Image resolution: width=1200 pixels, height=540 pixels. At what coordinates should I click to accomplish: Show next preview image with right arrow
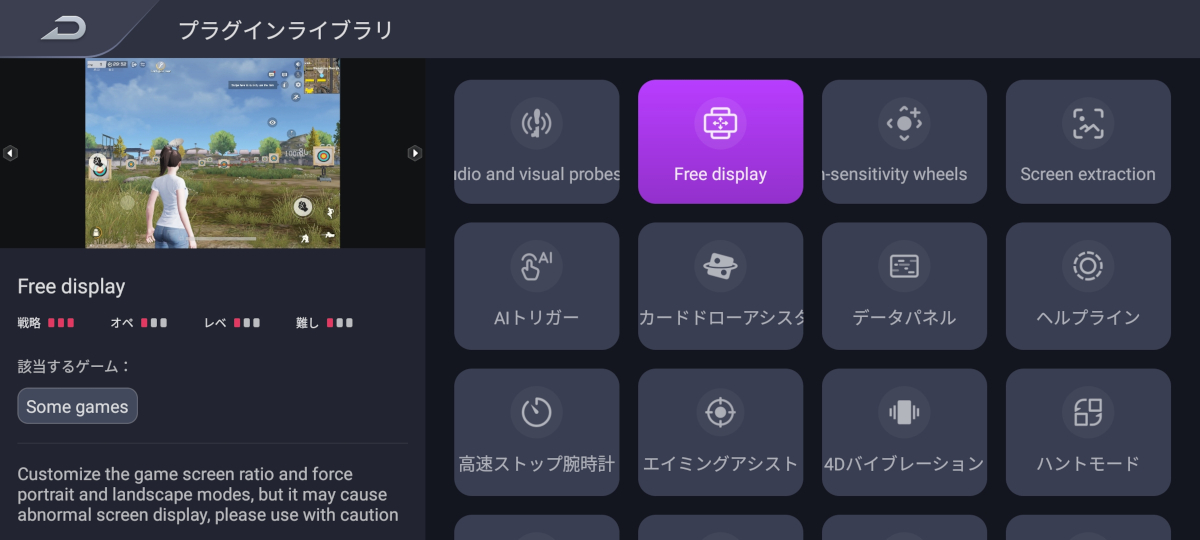coord(415,153)
